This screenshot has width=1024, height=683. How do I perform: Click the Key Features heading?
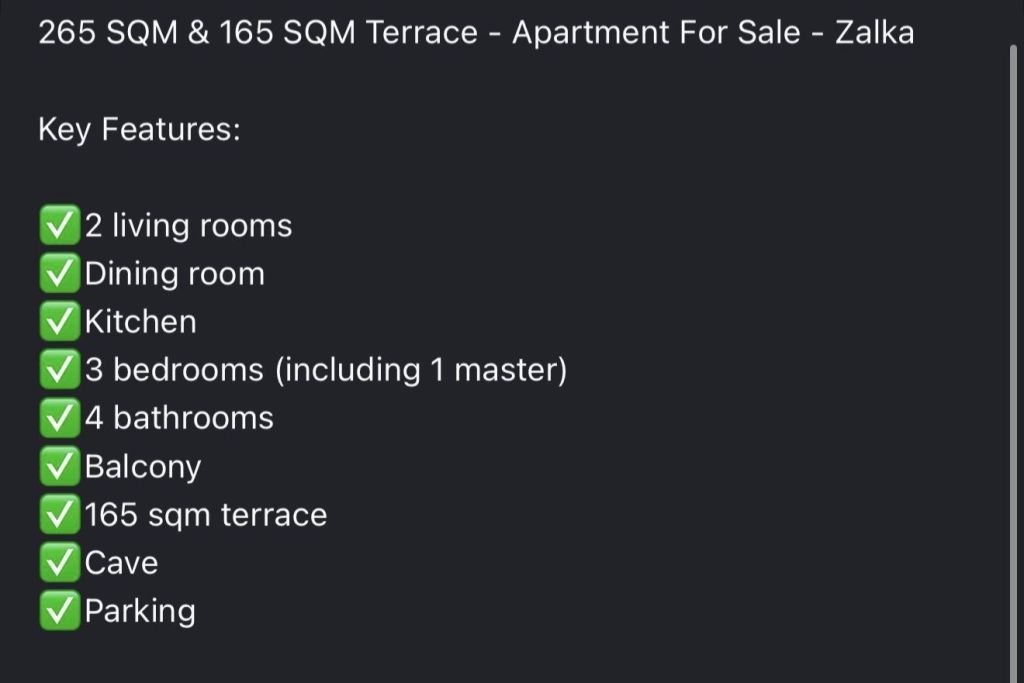pos(139,129)
